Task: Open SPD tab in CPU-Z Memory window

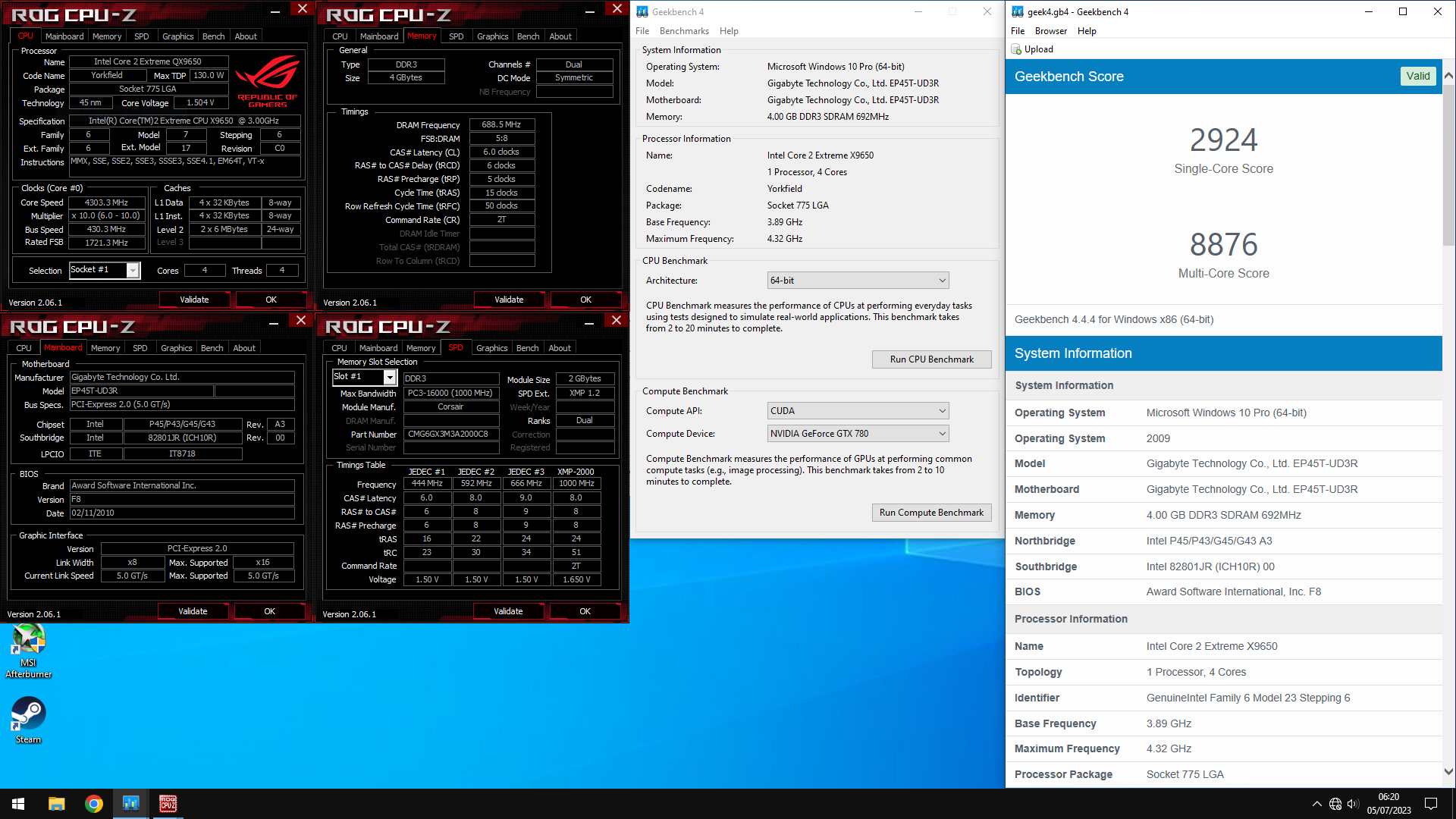Action: click(x=456, y=36)
